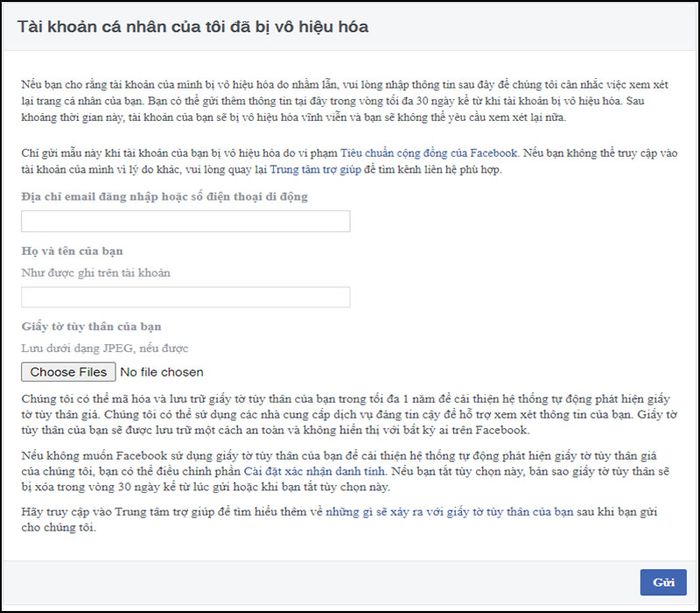Screen dimensions: 700x613
Task: Click the Địa chỉ email đăng nhập label
Action: click(164, 197)
